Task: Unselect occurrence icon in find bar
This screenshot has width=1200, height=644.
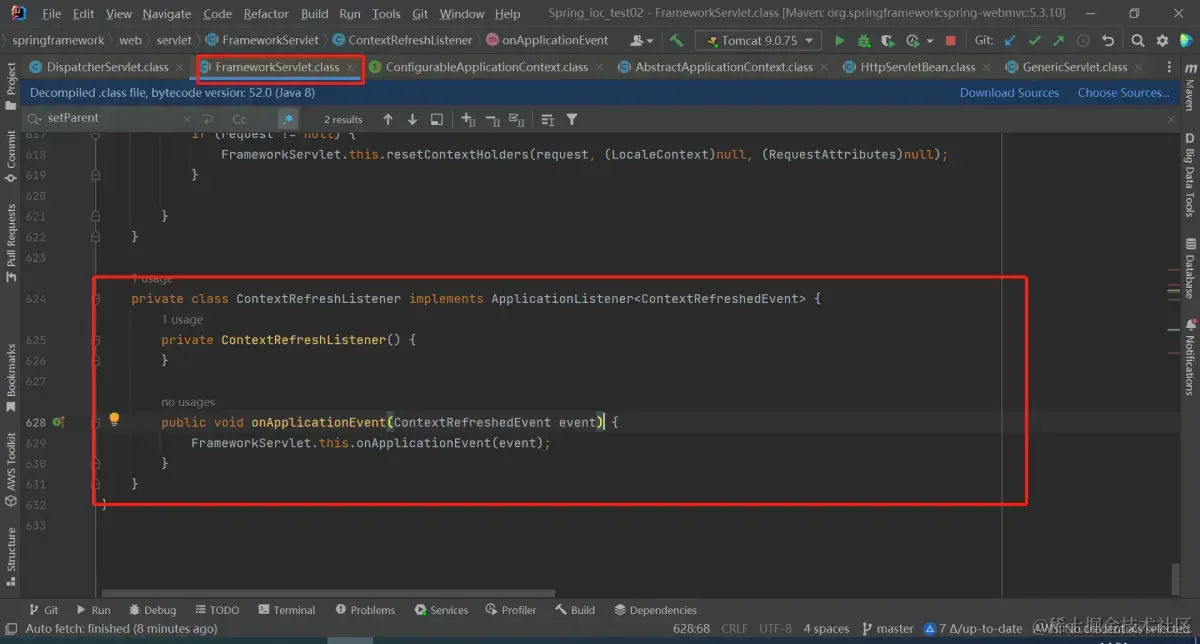Action: coord(492,119)
